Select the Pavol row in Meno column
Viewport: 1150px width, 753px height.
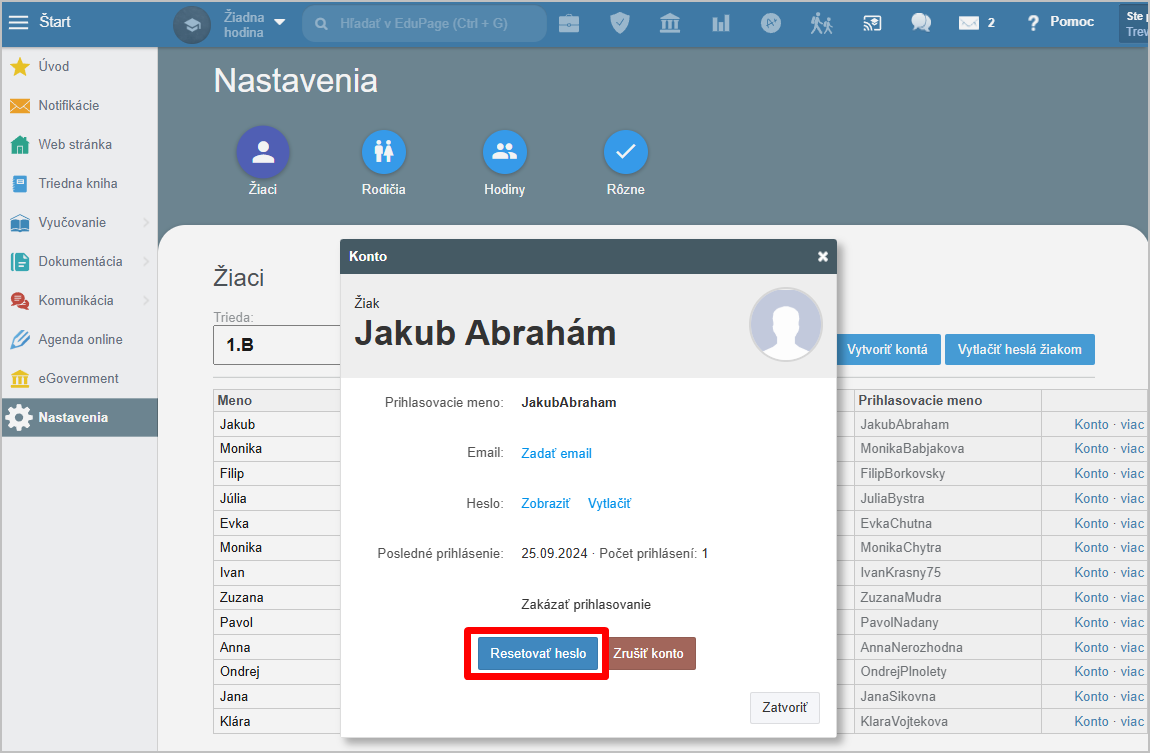click(x=277, y=622)
